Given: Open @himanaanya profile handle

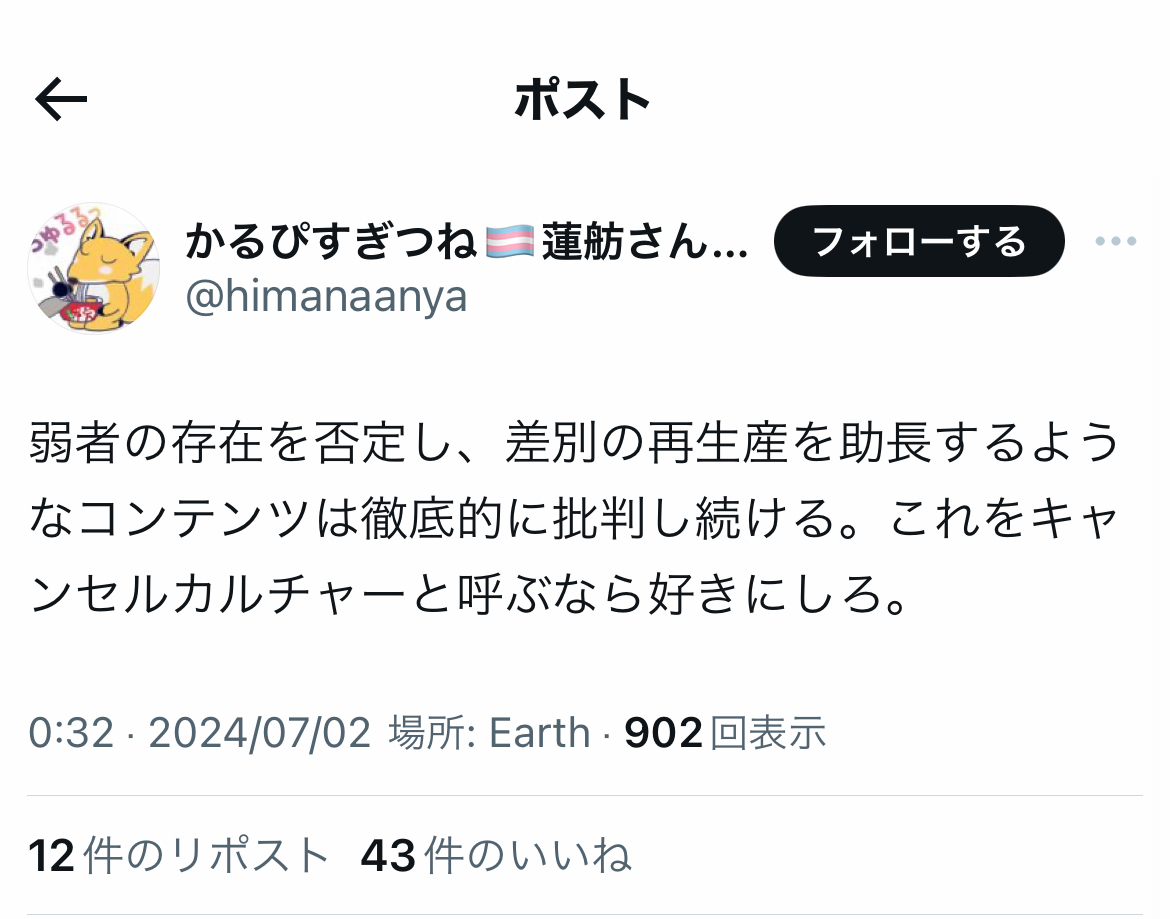Looking at the screenshot, I should (x=326, y=297).
